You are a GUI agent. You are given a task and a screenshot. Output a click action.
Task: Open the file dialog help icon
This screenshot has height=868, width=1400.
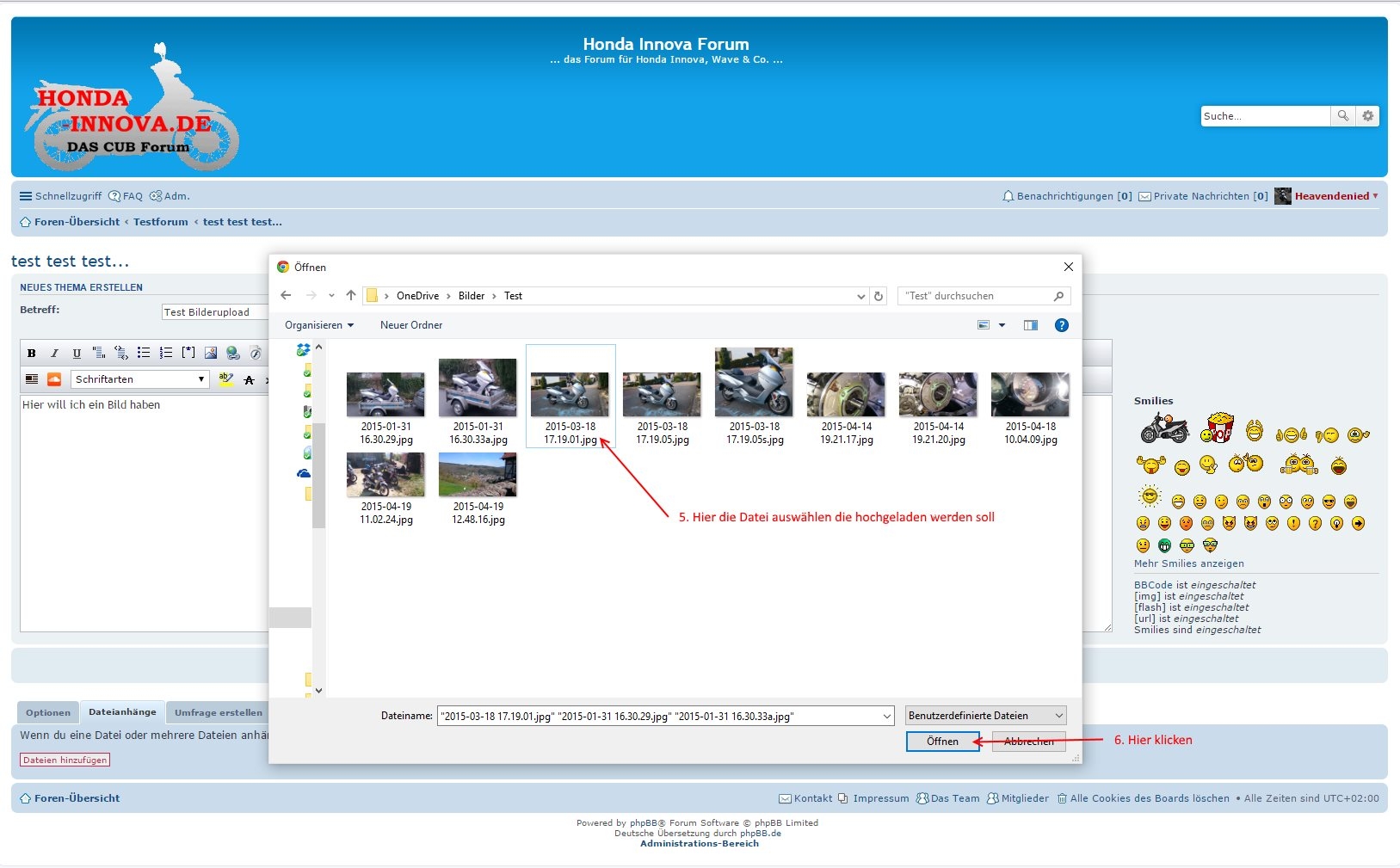pyautogui.click(x=1062, y=325)
